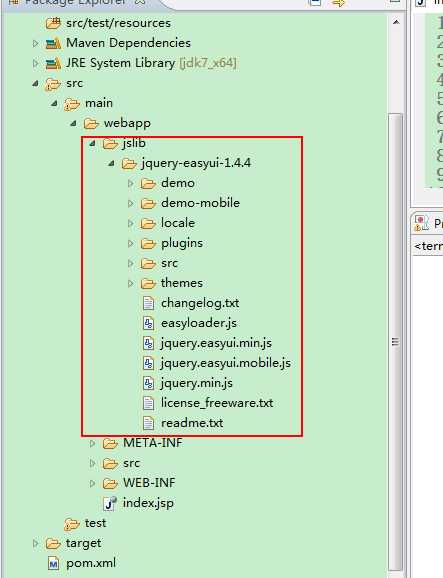Select the license_freeware.txt file name
The height and width of the screenshot is (578, 443).
tap(217, 403)
